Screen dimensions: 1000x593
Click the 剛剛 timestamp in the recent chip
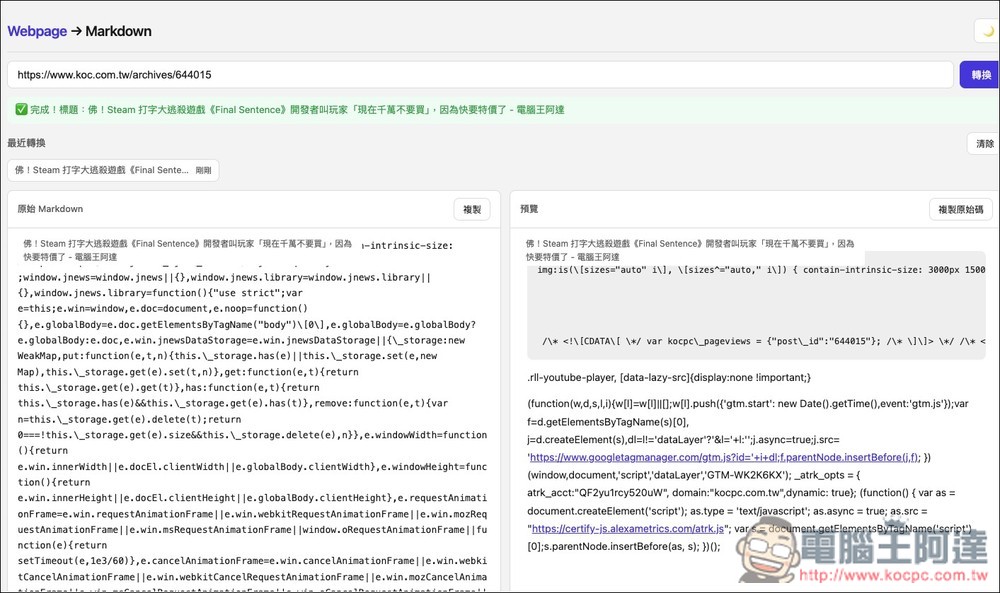click(x=203, y=170)
